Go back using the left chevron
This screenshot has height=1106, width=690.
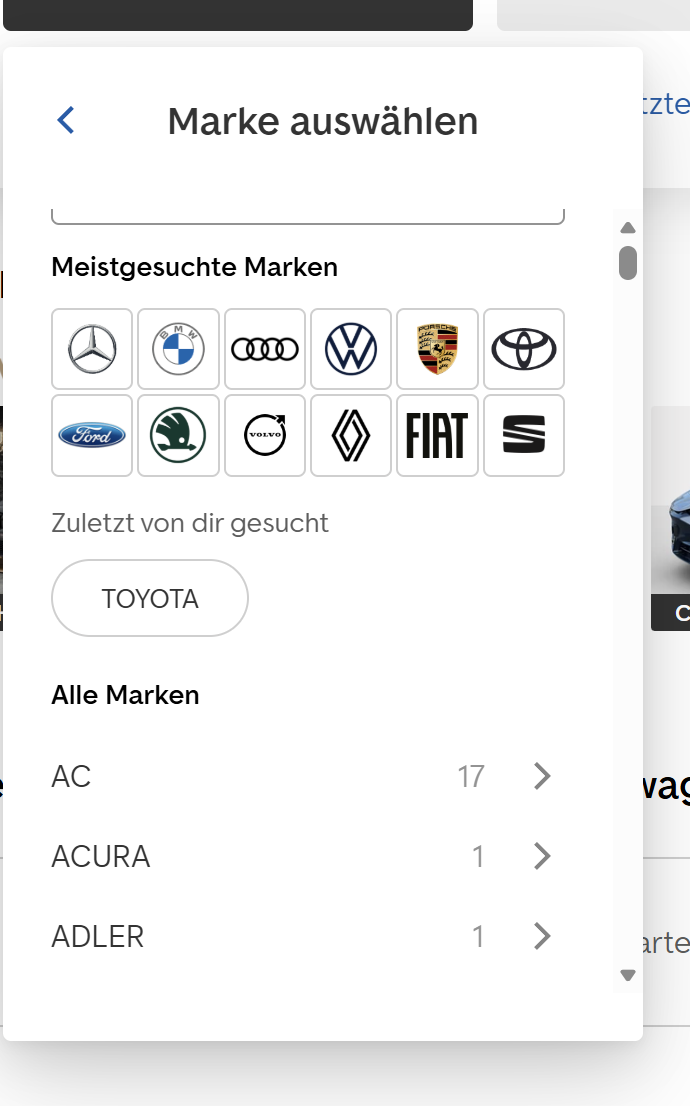point(66,121)
